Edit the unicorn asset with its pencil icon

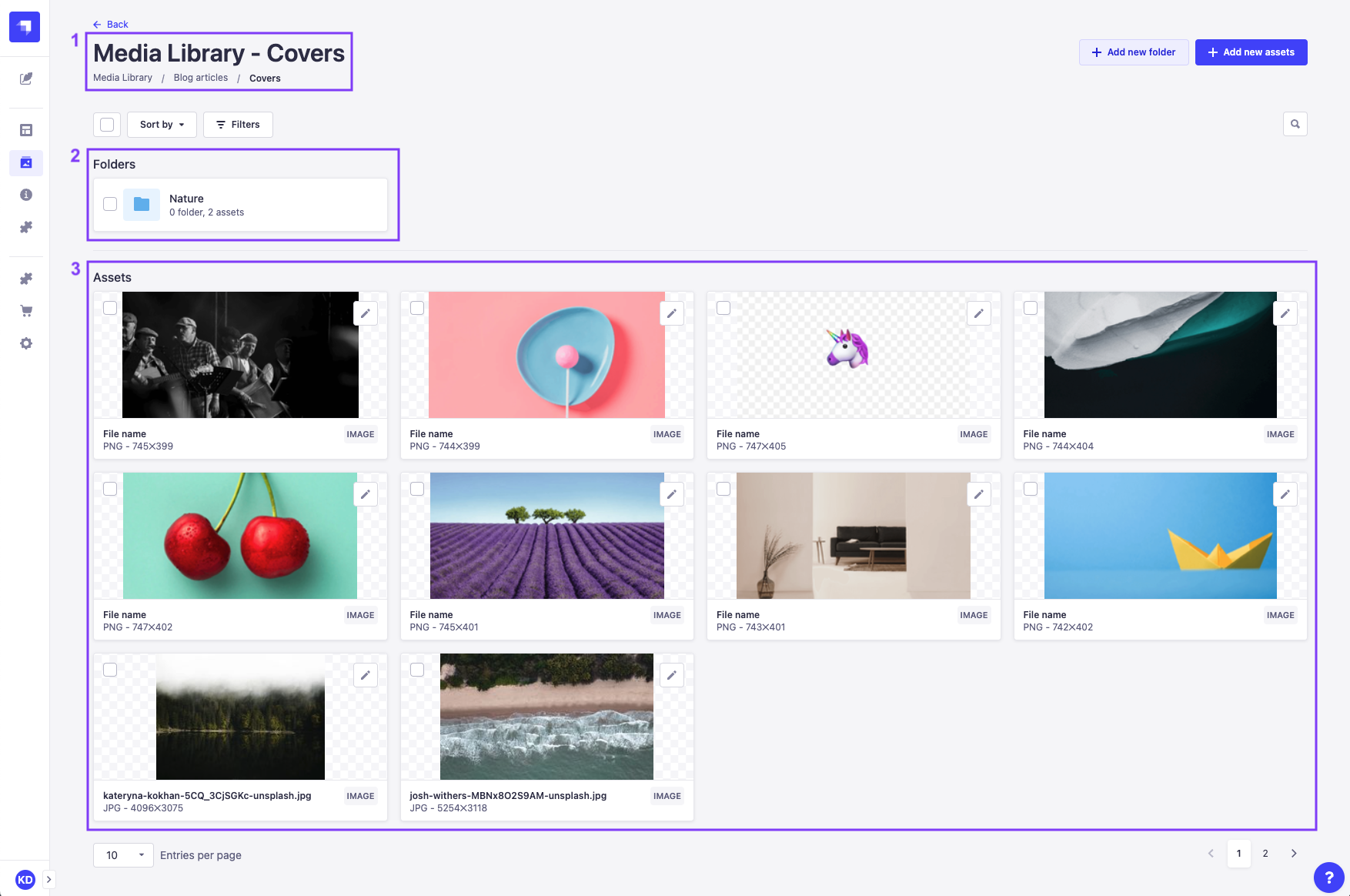tap(978, 313)
